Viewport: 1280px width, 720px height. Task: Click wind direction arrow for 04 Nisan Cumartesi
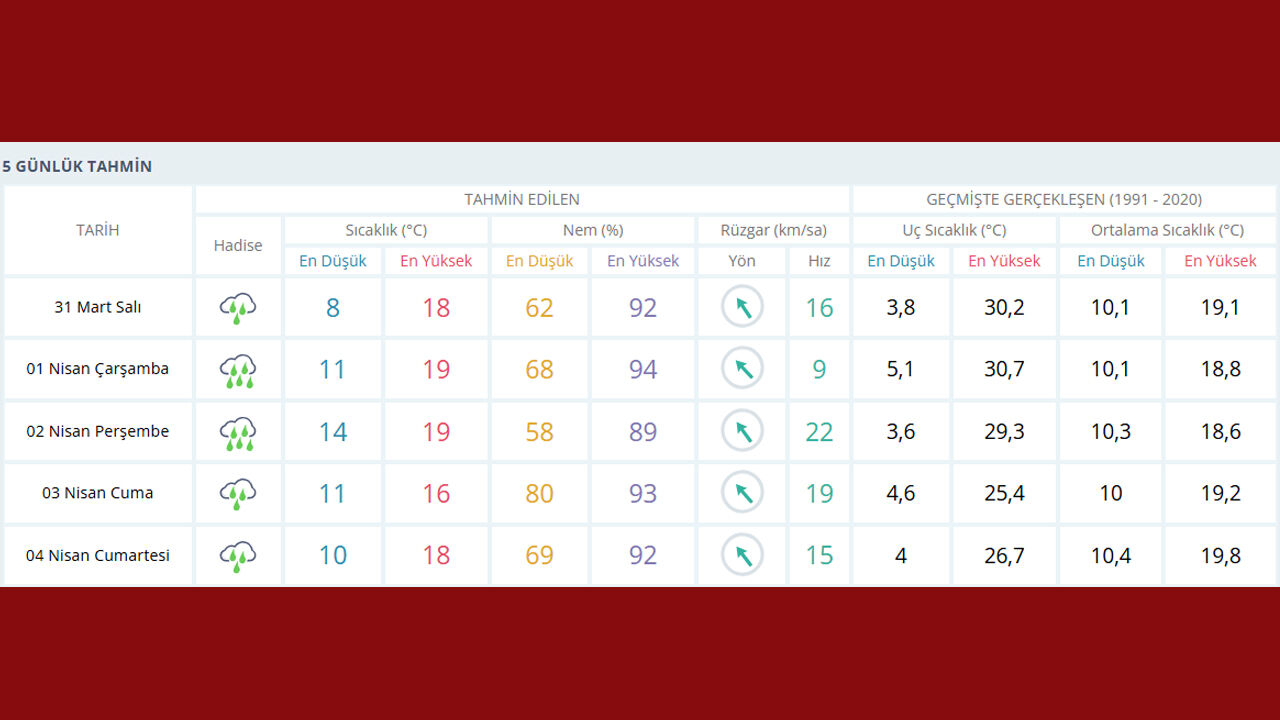pos(742,555)
